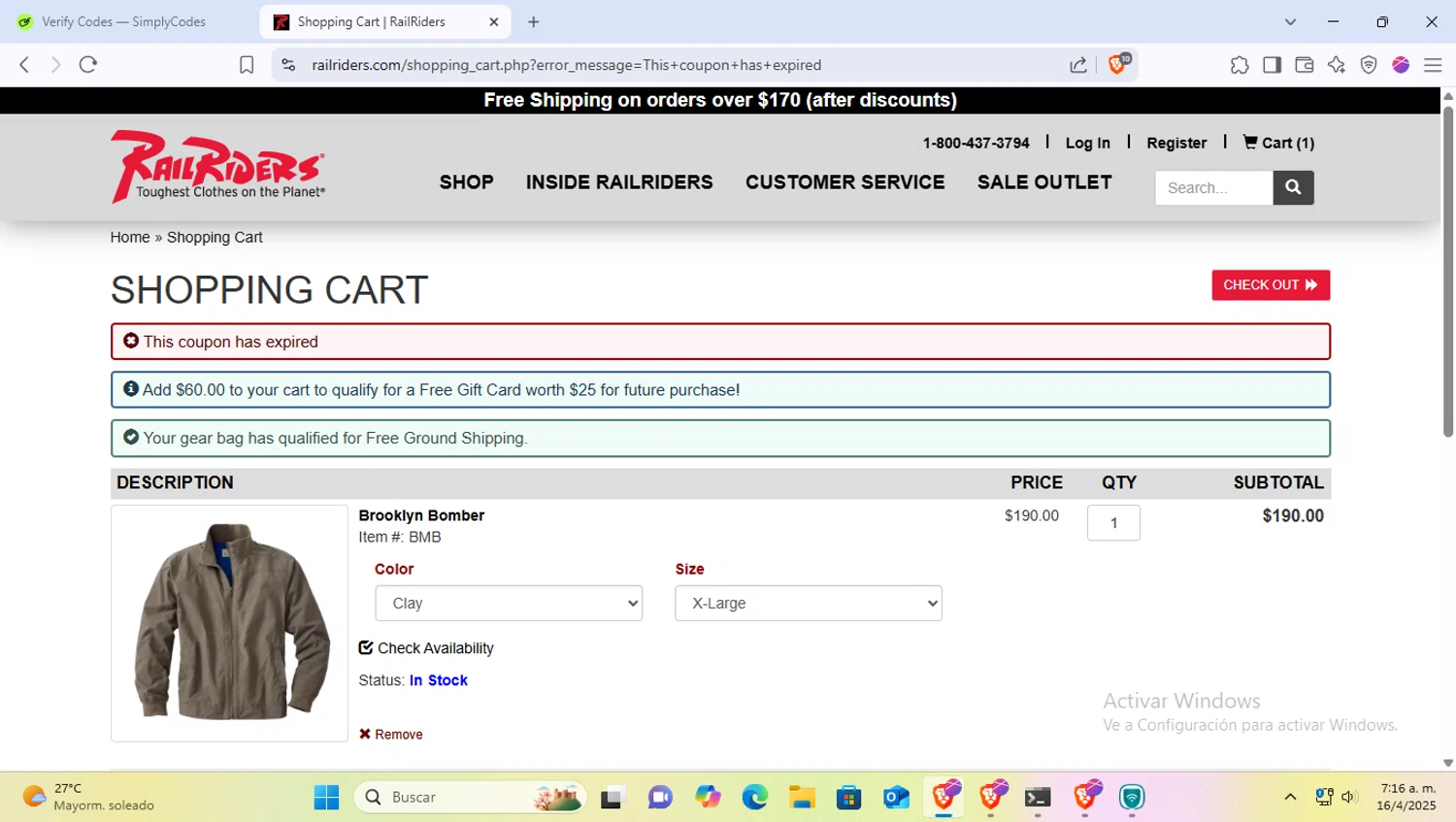Click the page vertical scrollbar
1456x822 pixels.
(x=1448, y=272)
